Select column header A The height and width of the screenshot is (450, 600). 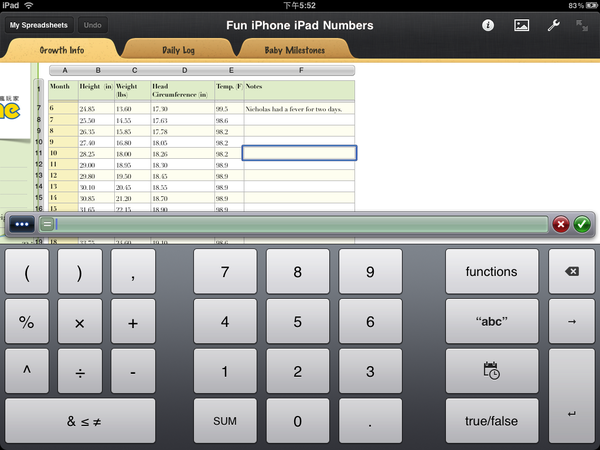[x=64, y=70]
